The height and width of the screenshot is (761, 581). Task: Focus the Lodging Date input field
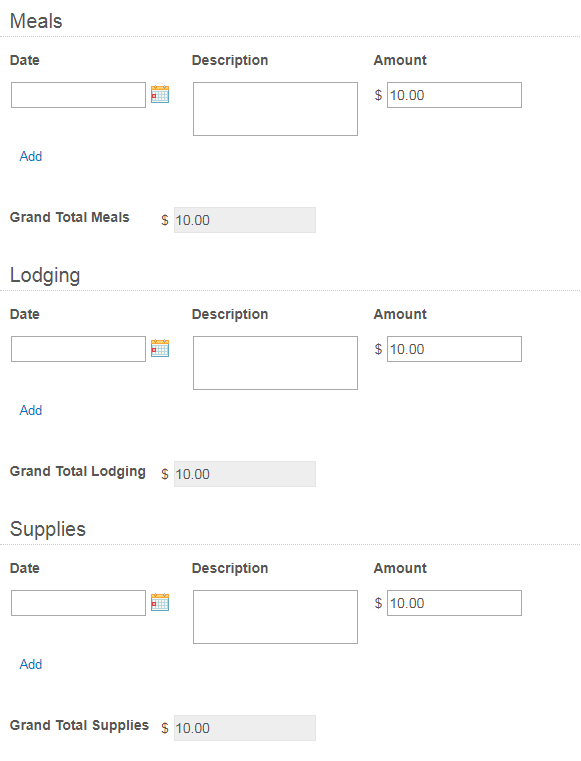tap(78, 349)
